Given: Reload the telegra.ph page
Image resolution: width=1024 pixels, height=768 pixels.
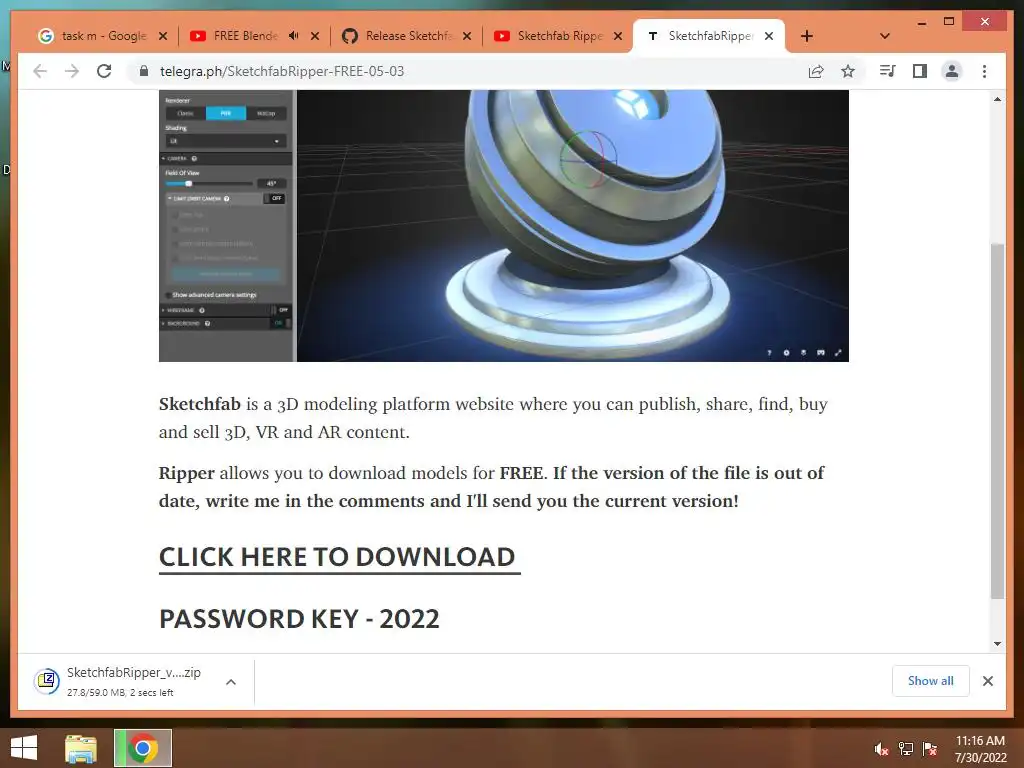Looking at the screenshot, I should click(x=104, y=71).
